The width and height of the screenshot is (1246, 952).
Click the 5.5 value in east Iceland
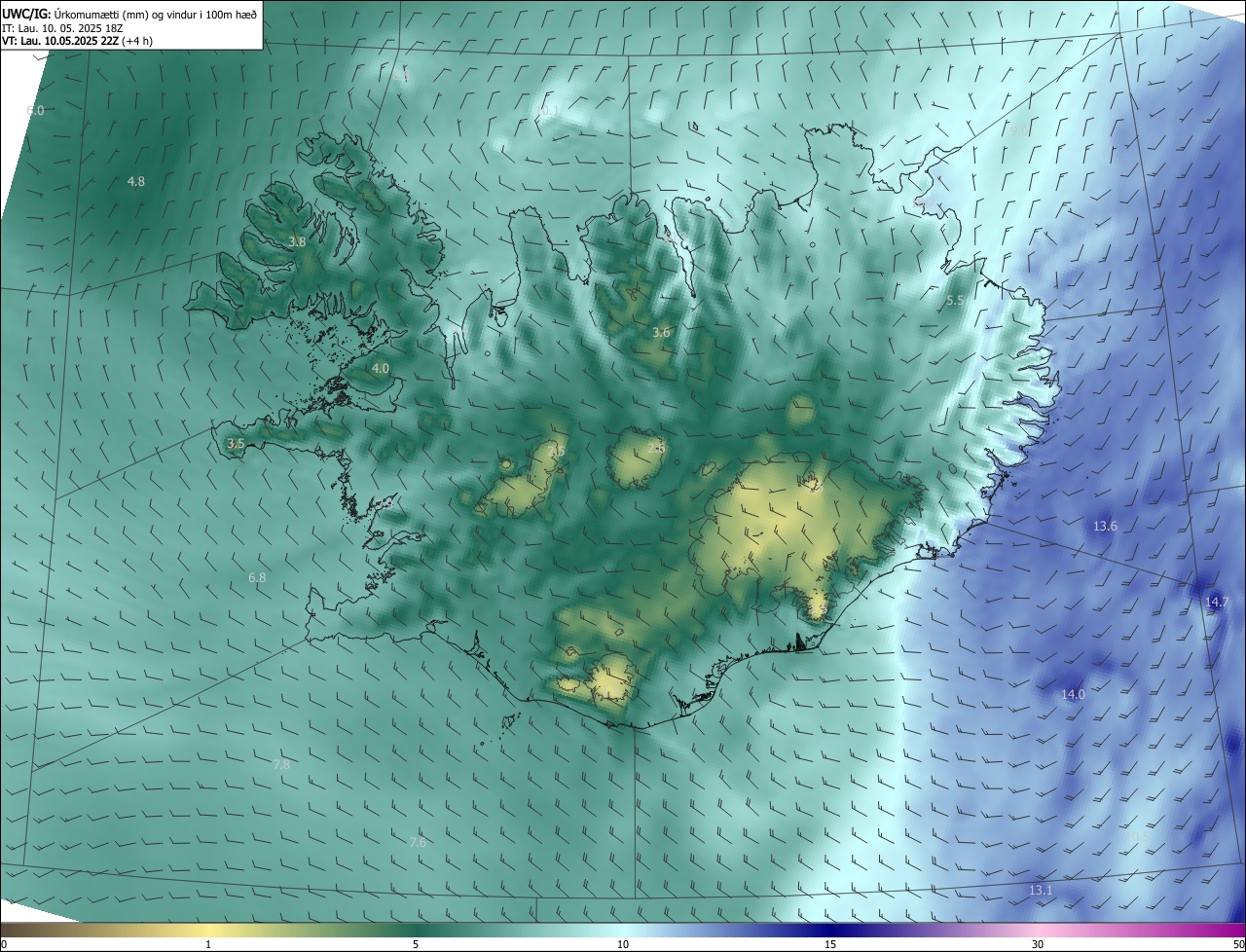pos(955,302)
